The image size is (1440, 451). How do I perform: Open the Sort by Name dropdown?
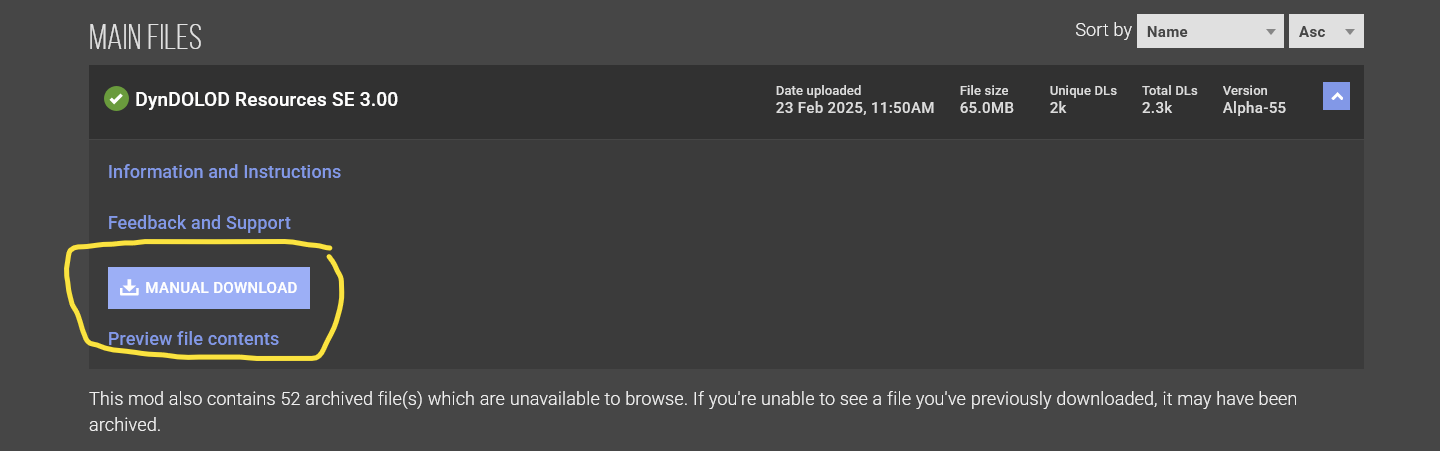[1209, 31]
